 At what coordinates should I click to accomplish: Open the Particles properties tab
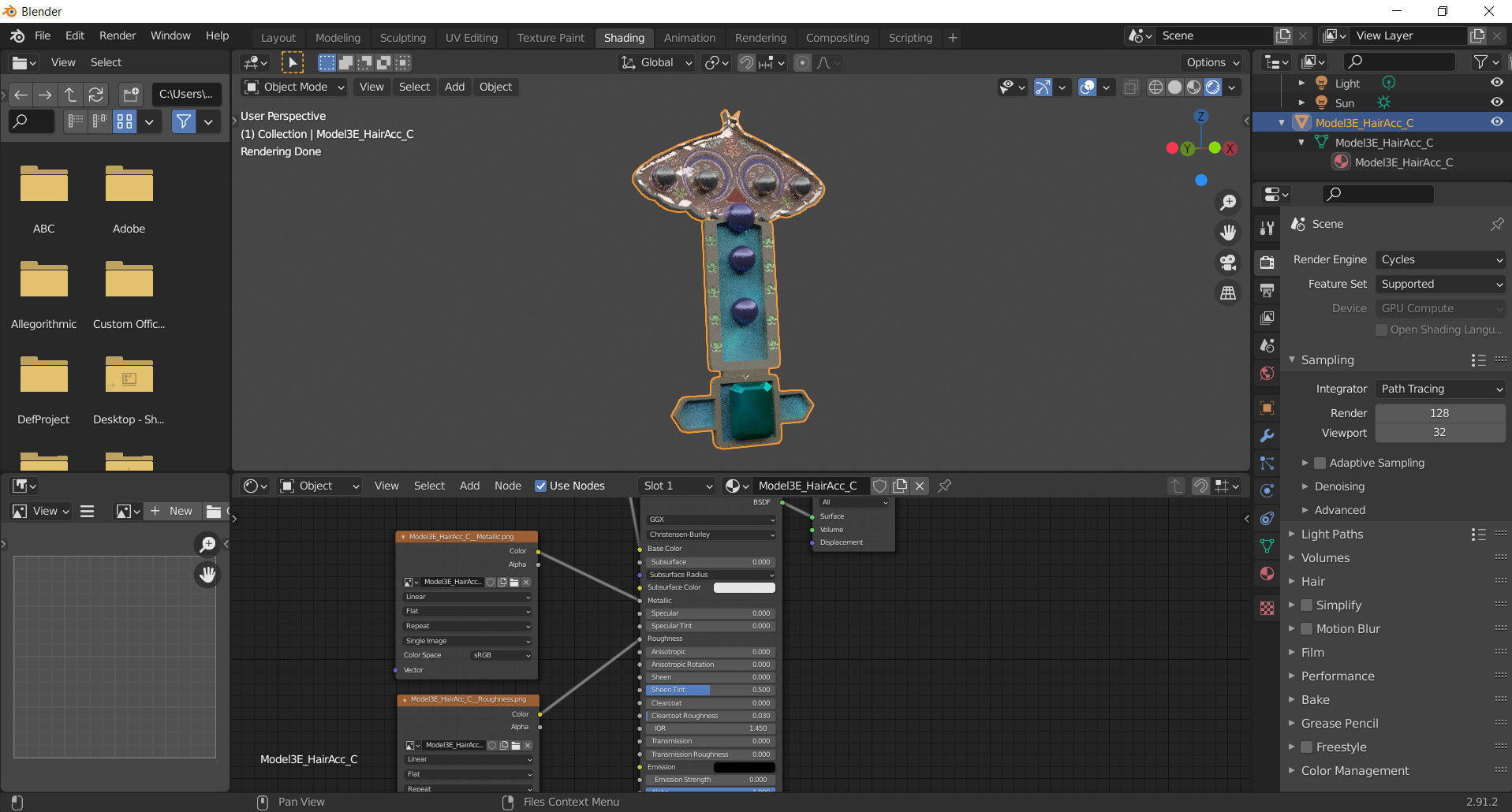coord(1267,463)
